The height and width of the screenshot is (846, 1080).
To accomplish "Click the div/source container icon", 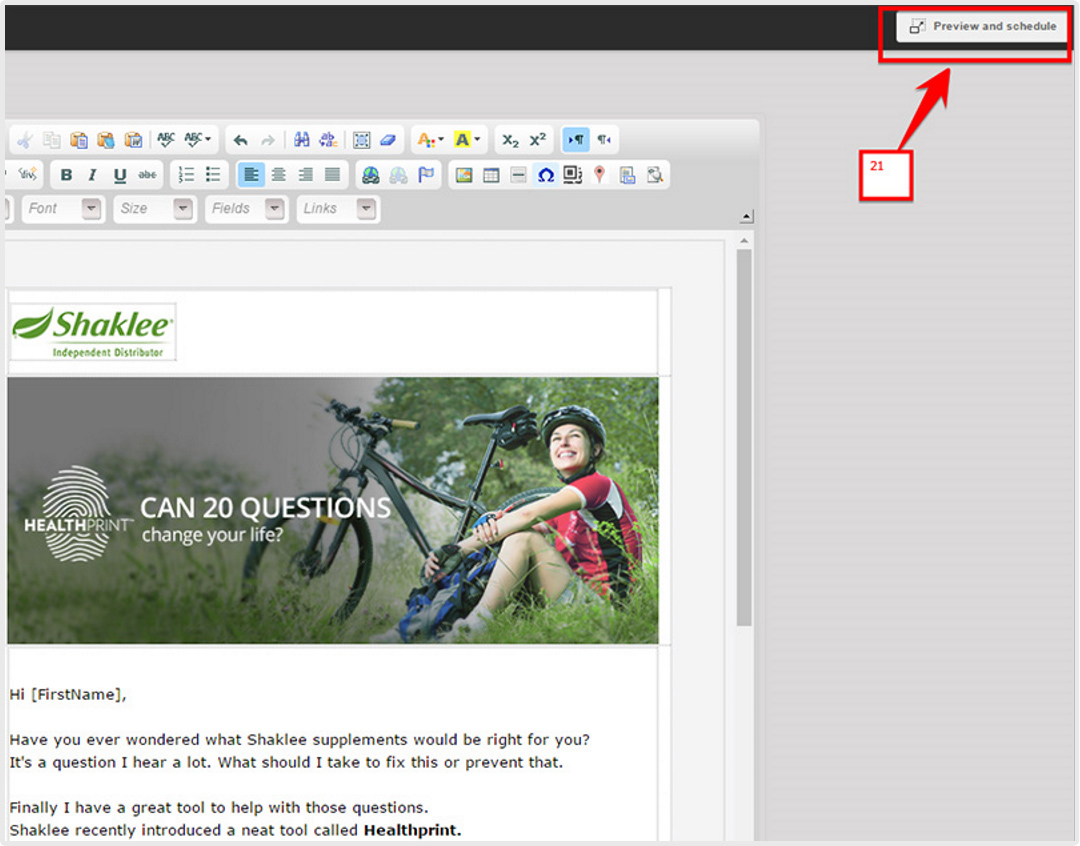I will [27, 175].
